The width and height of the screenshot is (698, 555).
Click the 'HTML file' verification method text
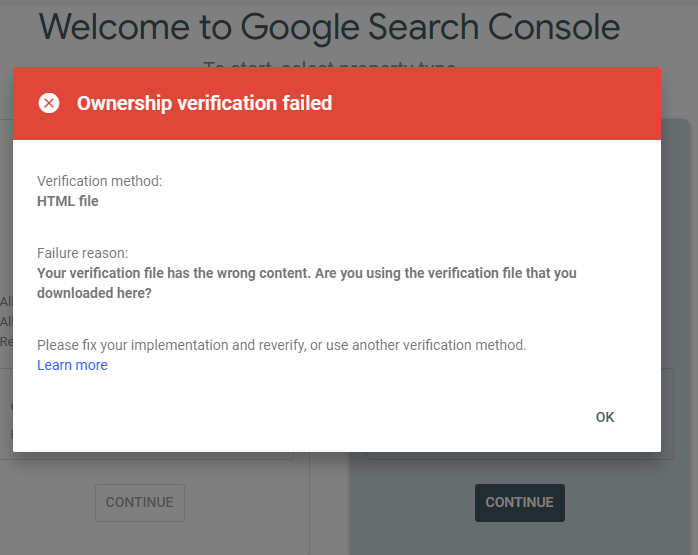click(x=67, y=201)
